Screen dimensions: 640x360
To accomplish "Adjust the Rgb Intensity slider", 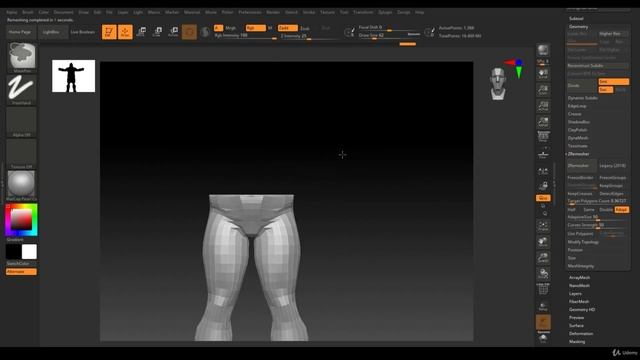I will (x=245, y=36).
